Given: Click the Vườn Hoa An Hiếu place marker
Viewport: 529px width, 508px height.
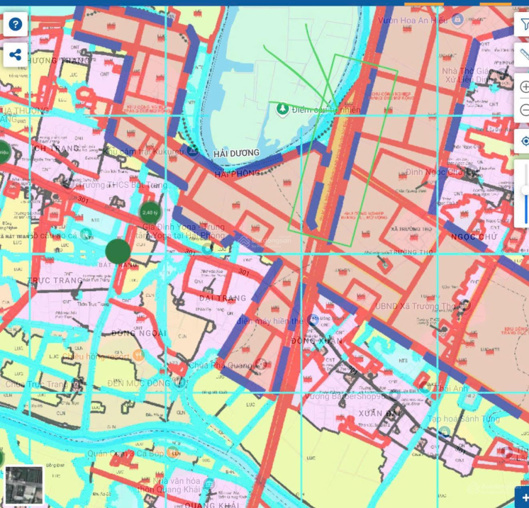Looking at the screenshot, I should pos(457,19).
